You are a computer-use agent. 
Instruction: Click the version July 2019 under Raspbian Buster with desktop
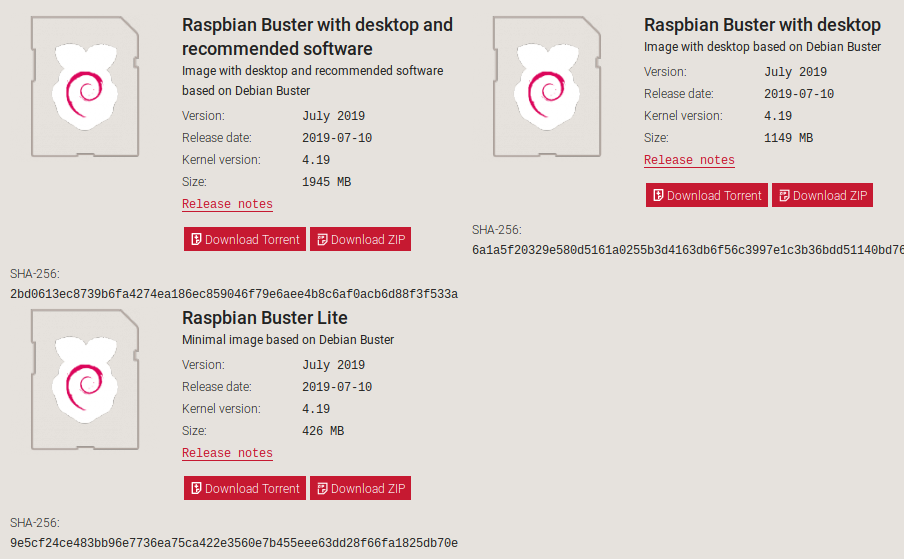coord(795,72)
